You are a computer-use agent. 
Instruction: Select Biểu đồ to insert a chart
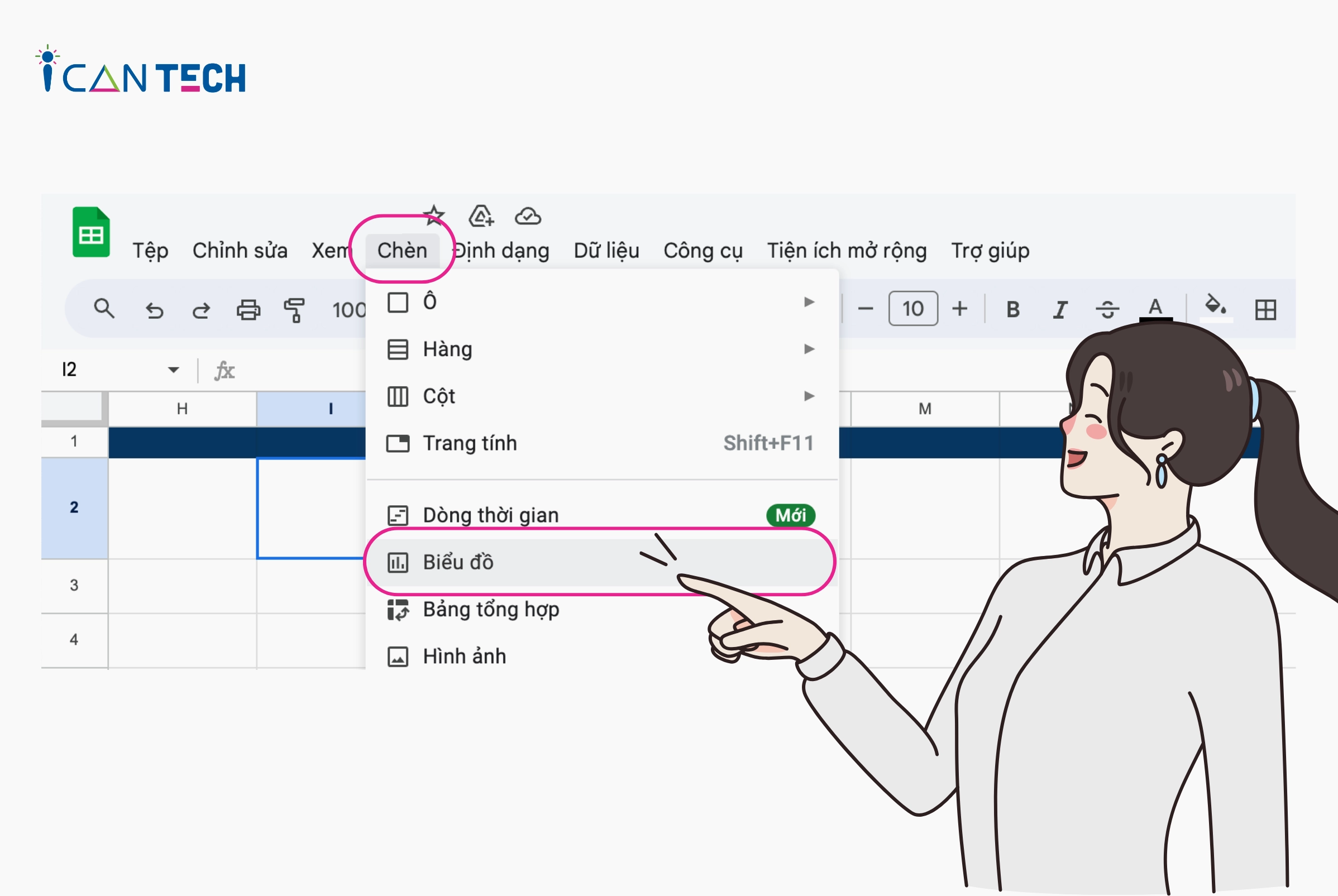(x=602, y=562)
